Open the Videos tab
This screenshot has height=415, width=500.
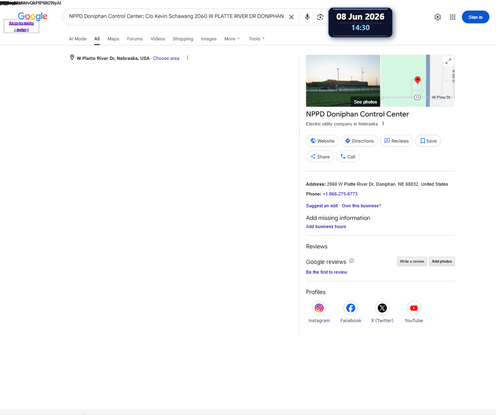click(158, 39)
